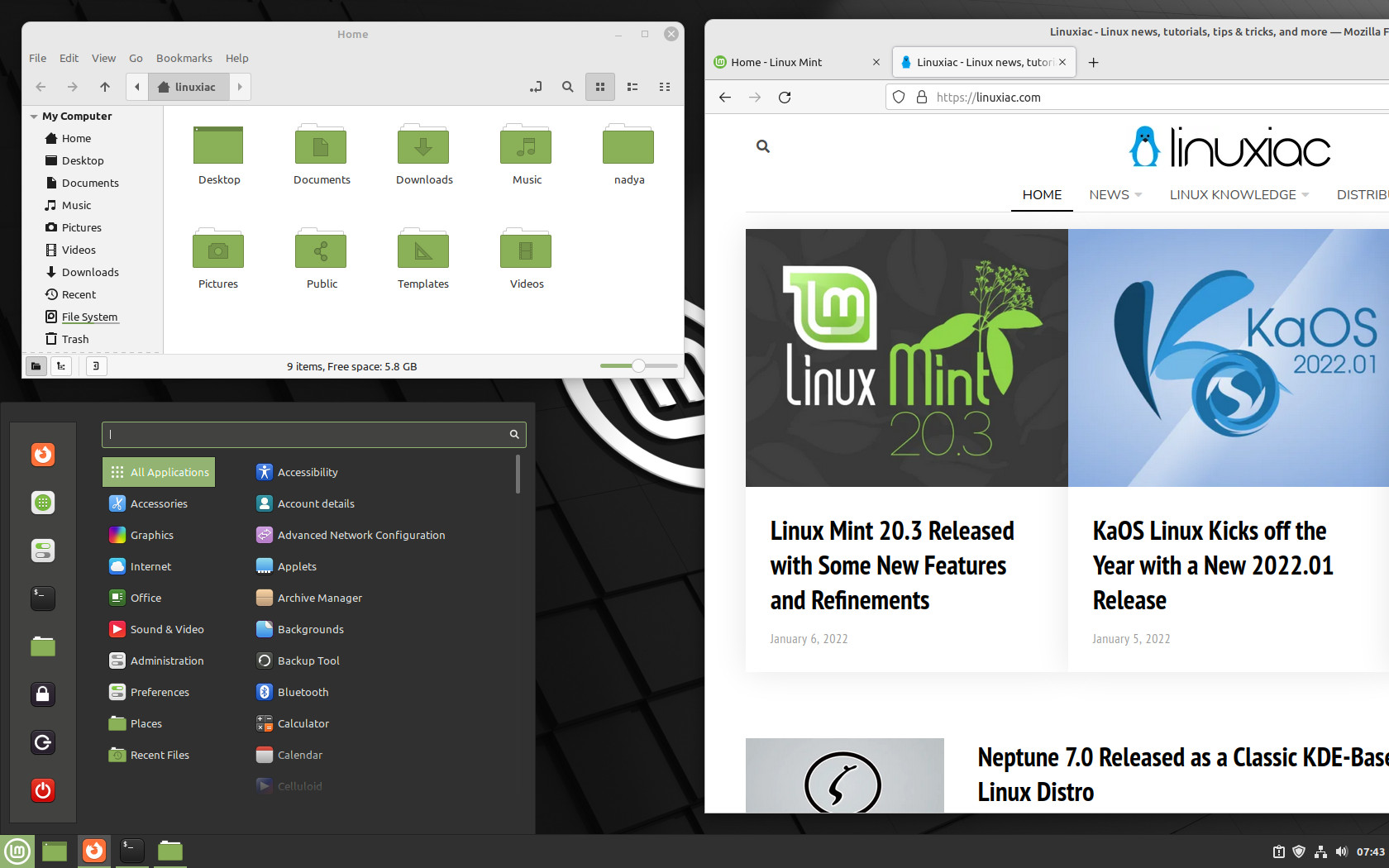Open the Bookmarks menu in file manager
This screenshot has width=1389, height=868.
184,59
